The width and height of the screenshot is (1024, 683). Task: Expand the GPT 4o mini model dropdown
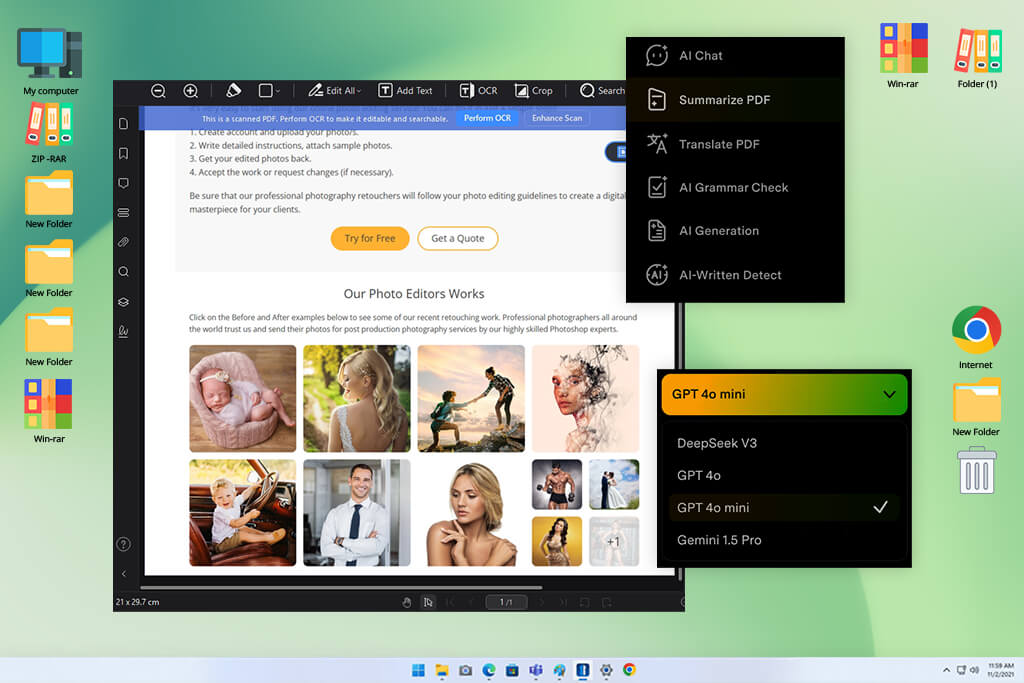[x=784, y=394]
